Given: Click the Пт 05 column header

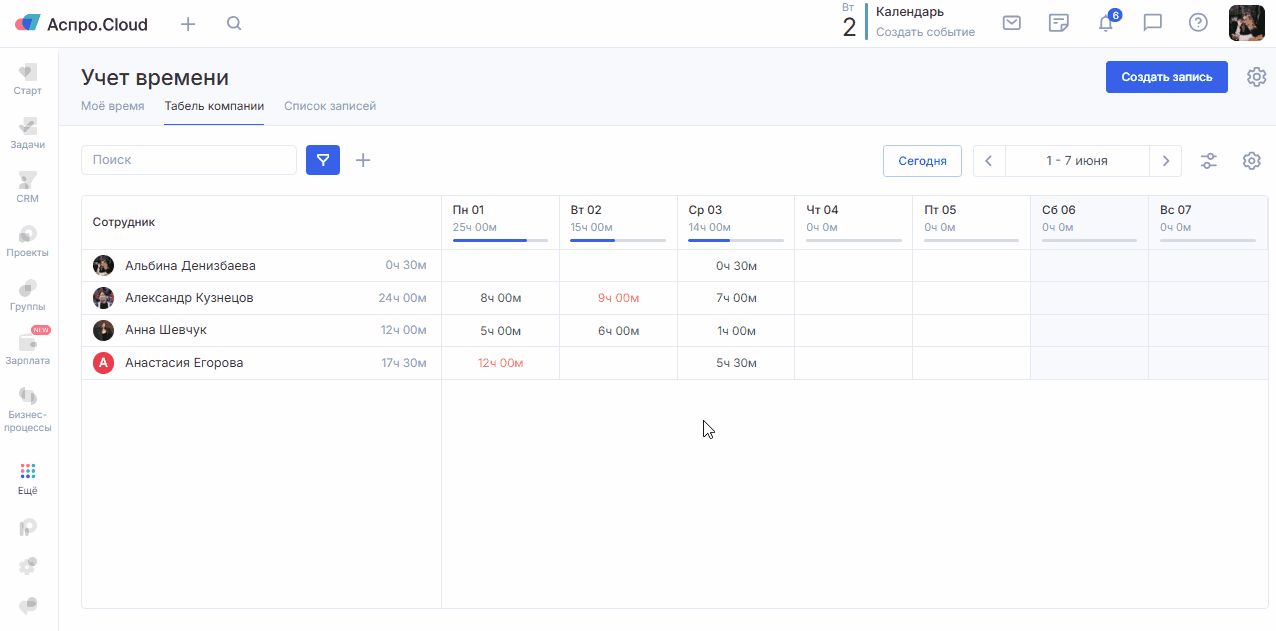Looking at the screenshot, I should tap(971, 222).
